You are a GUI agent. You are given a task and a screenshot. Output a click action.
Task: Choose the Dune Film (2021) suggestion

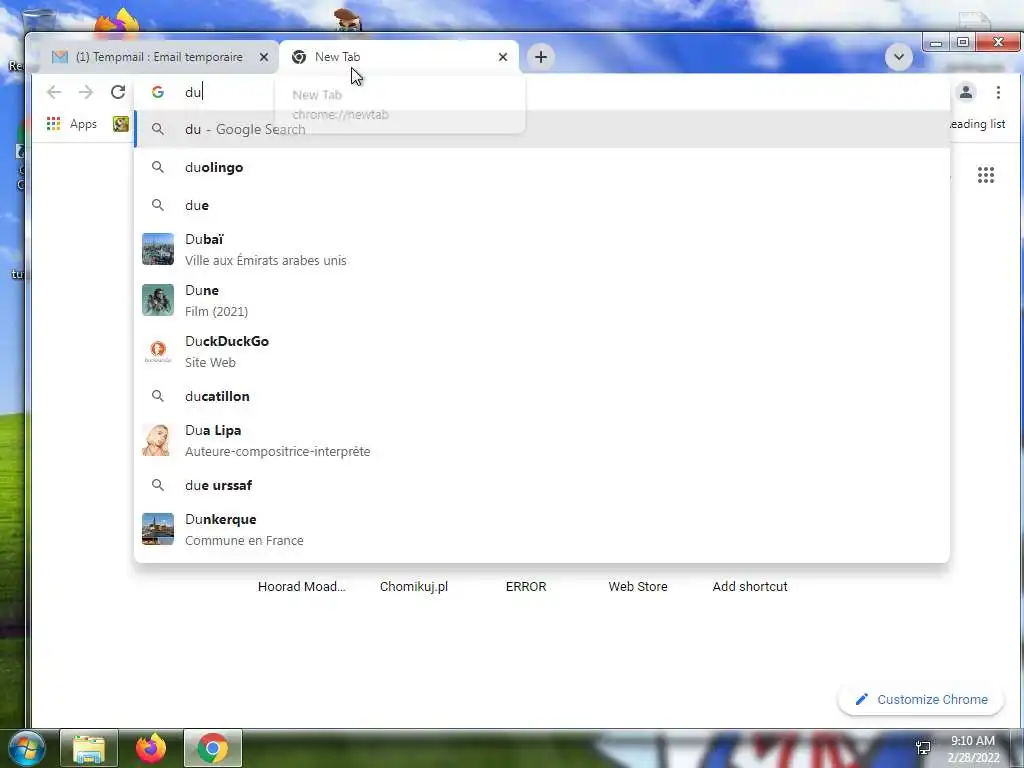coord(542,300)
